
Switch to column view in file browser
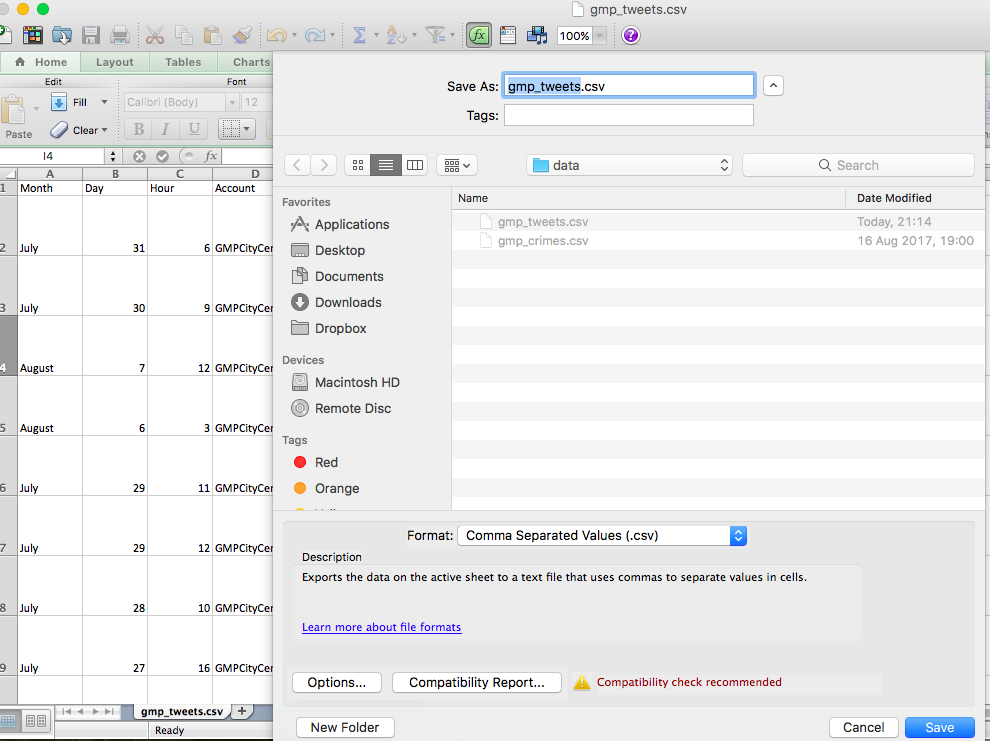click(x=415, y=165)
